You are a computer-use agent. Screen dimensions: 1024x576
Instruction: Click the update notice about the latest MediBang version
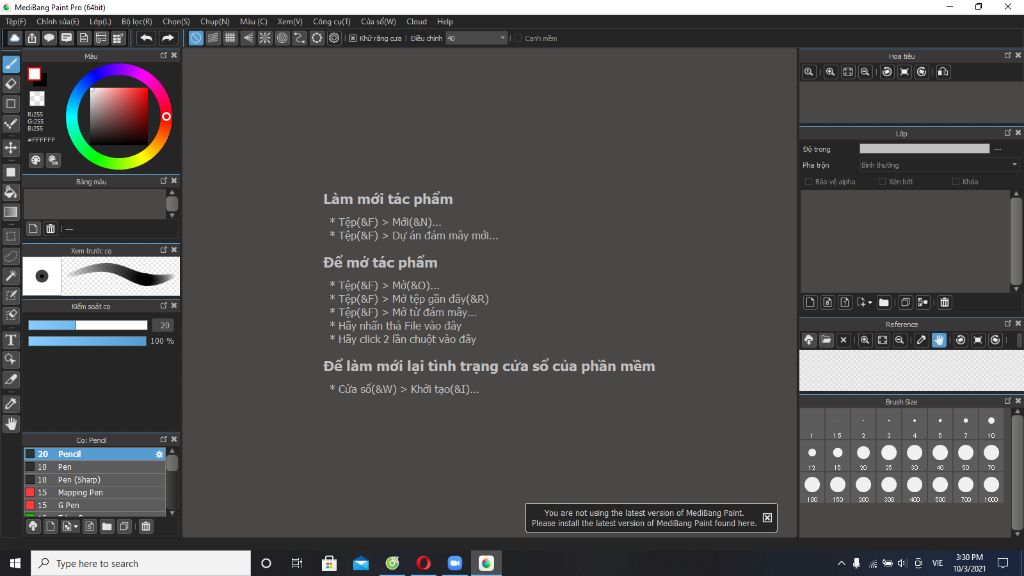coord(644,518)
